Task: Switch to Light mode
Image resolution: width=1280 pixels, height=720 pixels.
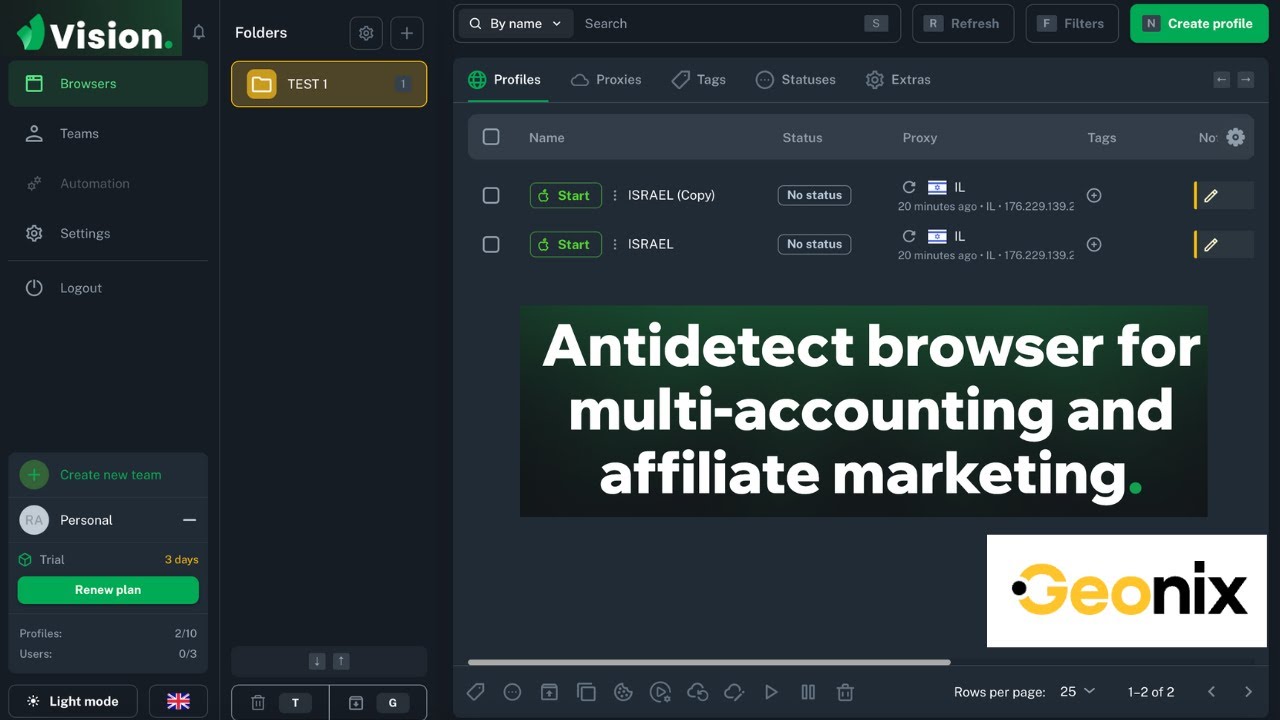Action: point(73,701)
